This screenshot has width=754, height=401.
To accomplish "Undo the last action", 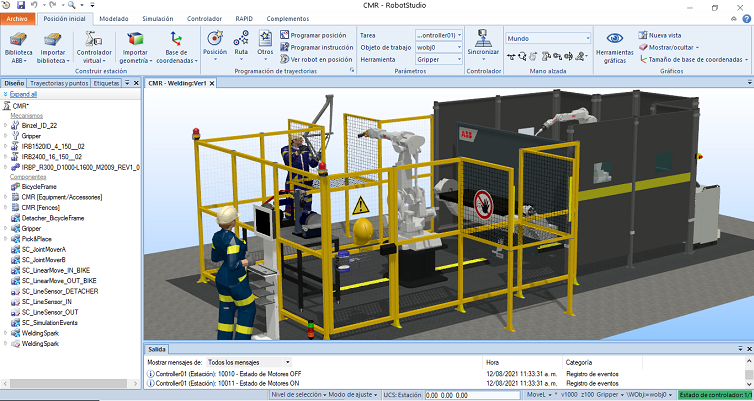I will [x=34, y=5].
